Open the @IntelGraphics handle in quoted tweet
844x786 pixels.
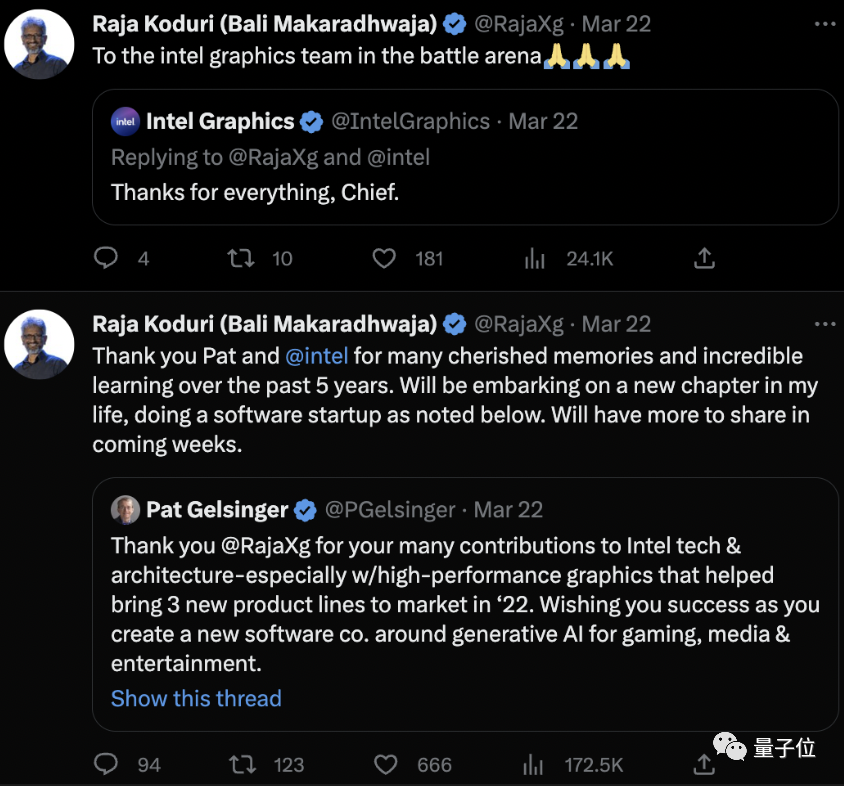(410, 122)
